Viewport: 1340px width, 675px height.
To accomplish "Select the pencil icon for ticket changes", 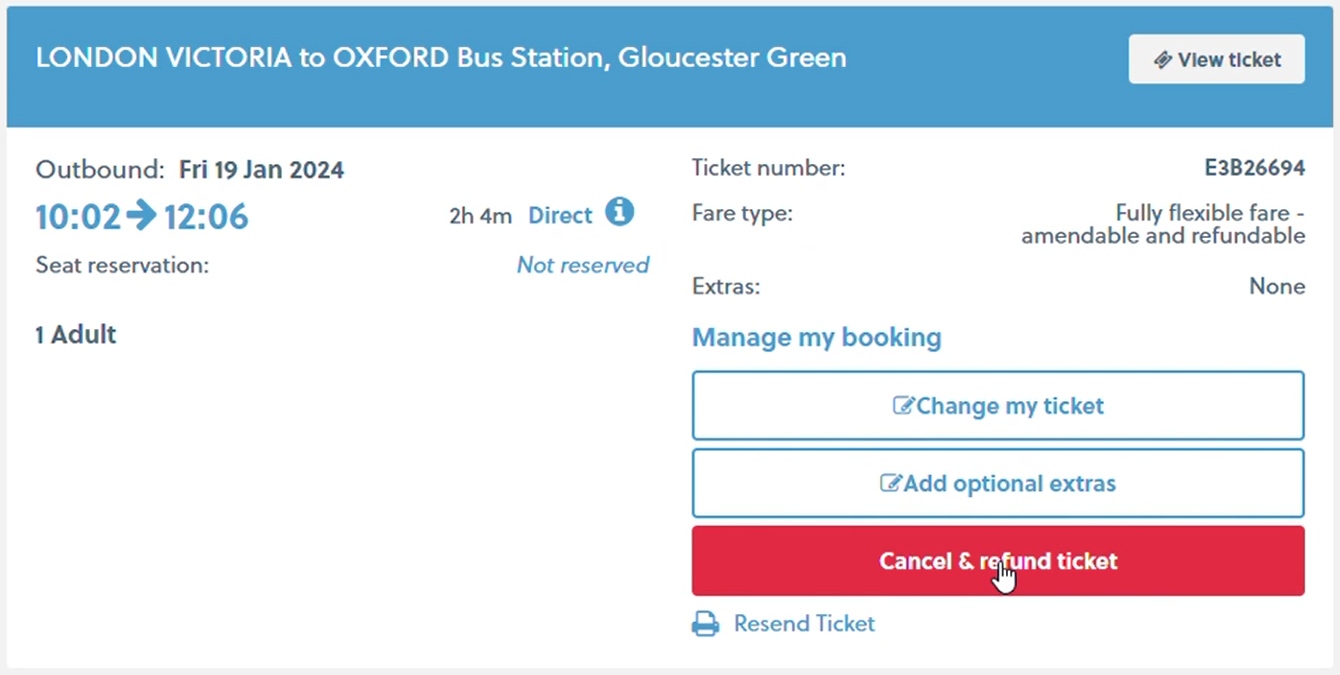I will click(x=904, y=405).
